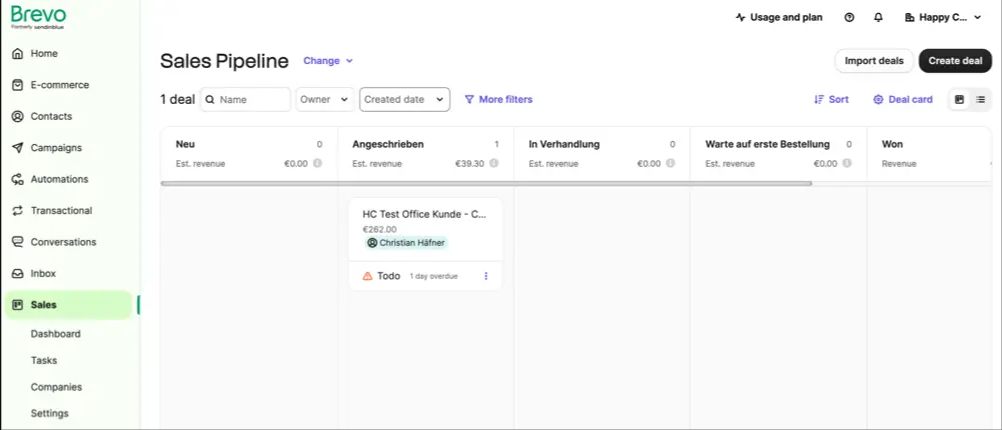Open Settings under Sales
This screenshot has height=430, width=1002.
click(x=49, y=413)
